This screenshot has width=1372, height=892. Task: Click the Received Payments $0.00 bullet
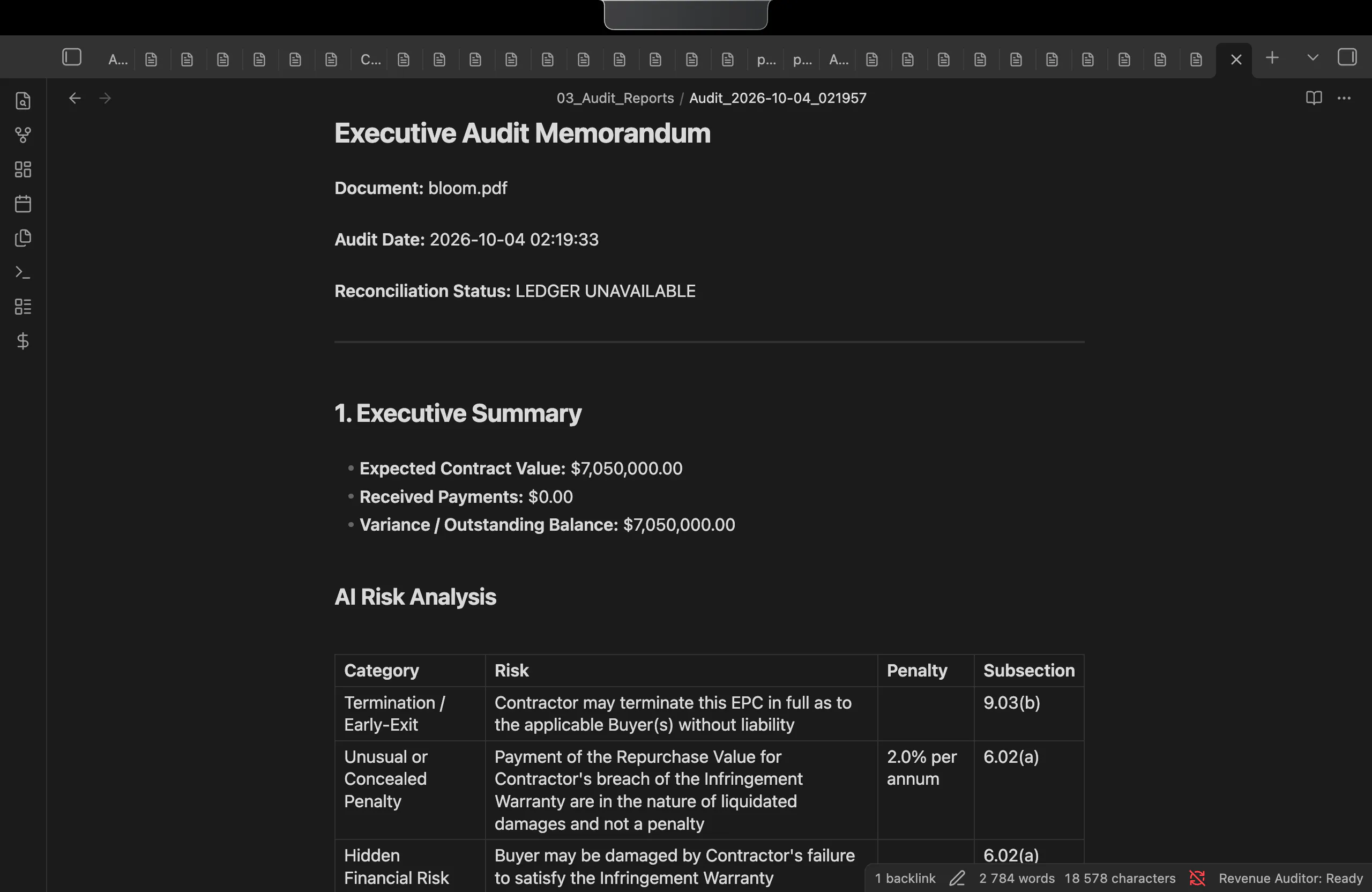click(466, 496)
